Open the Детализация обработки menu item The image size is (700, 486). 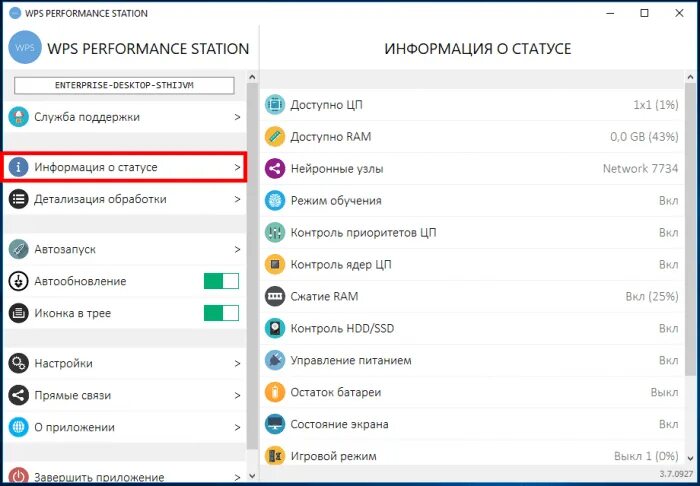click(x=125, y=199)
